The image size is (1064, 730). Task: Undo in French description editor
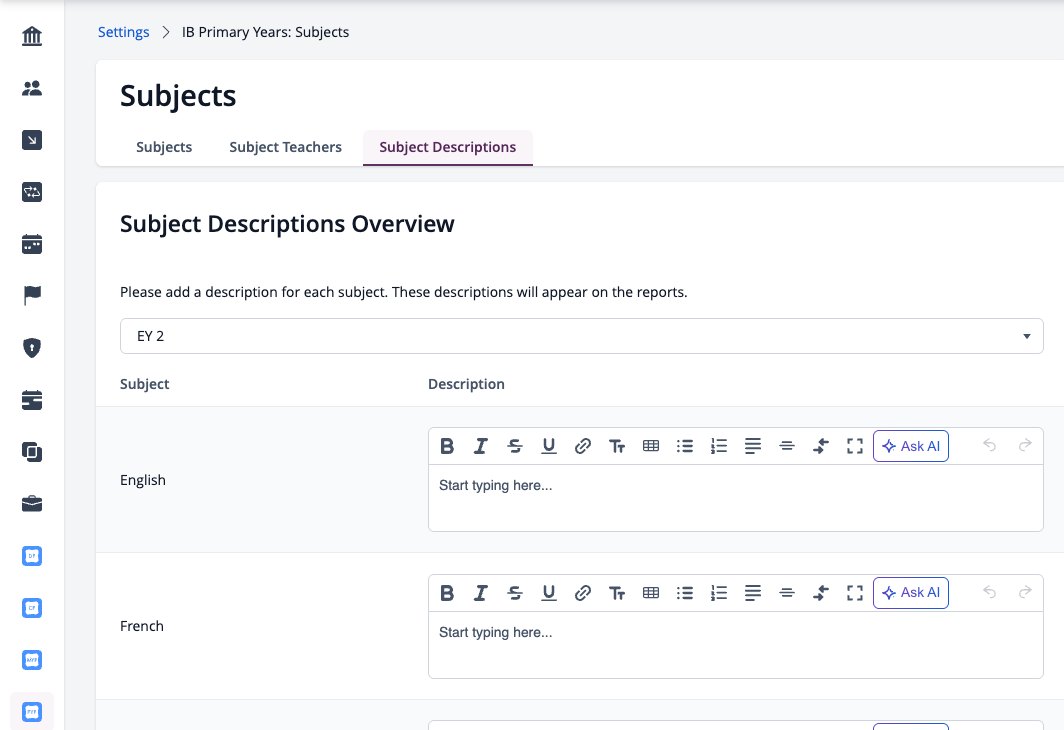tap(989, 592)
